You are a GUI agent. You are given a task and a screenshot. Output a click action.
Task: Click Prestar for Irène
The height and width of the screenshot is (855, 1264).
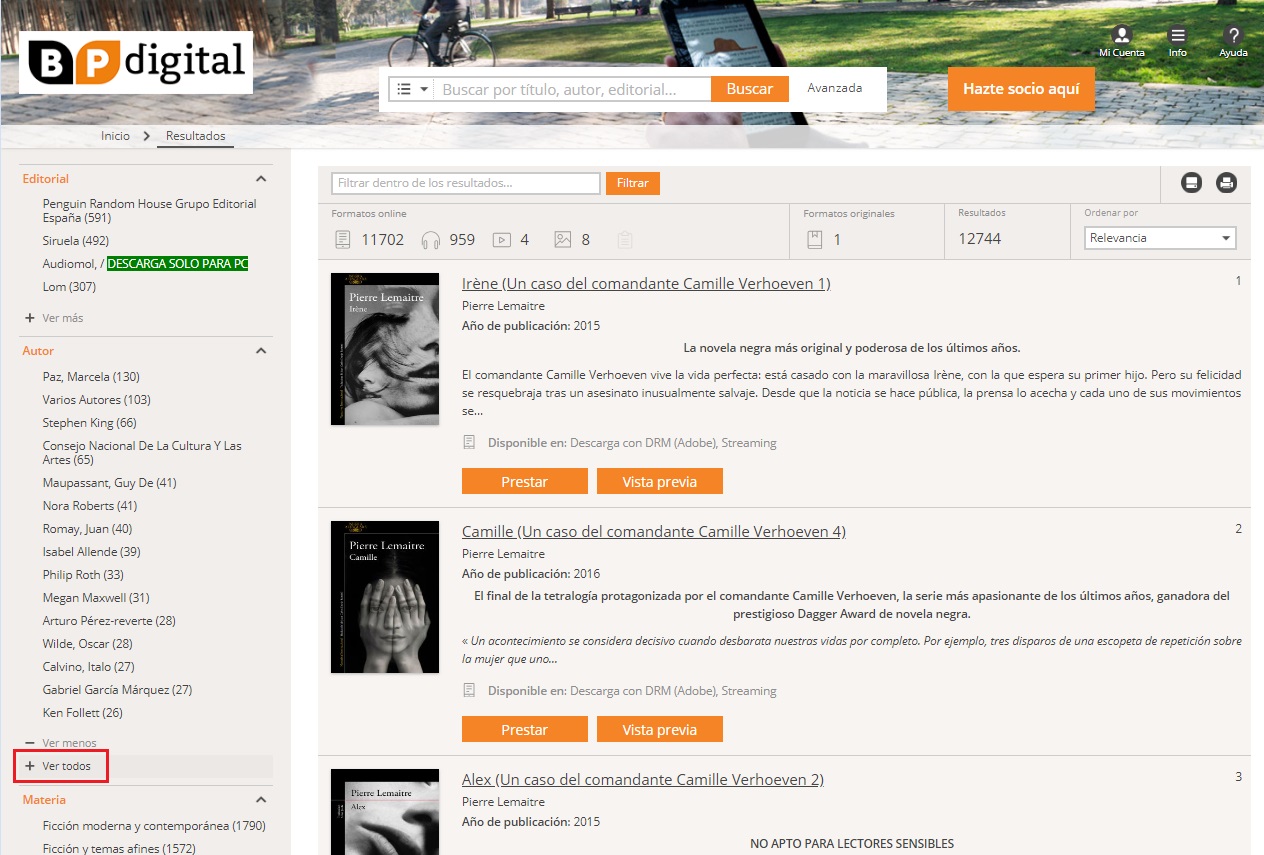(525, 482)
